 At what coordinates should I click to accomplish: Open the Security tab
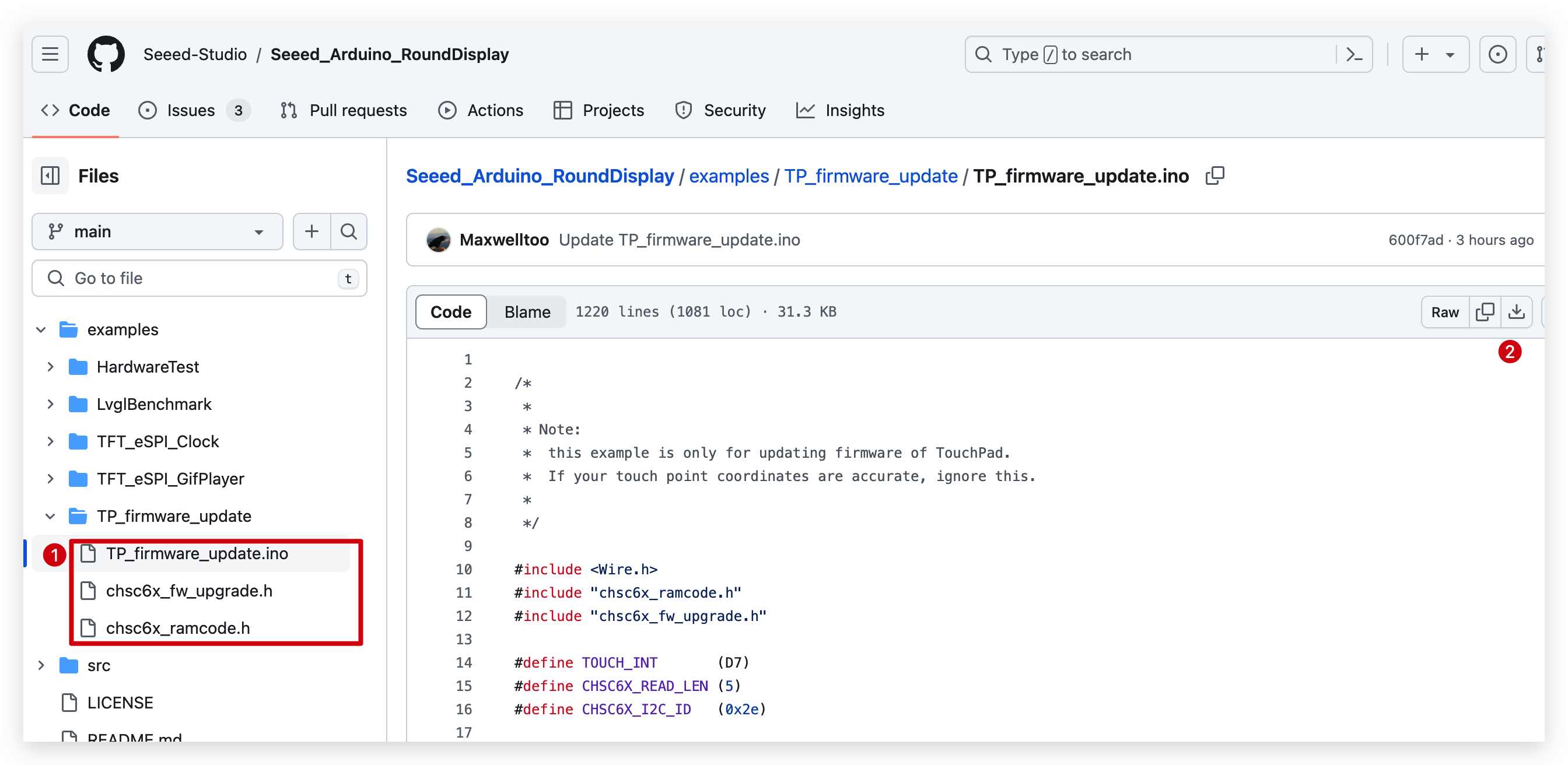(720, 110)
